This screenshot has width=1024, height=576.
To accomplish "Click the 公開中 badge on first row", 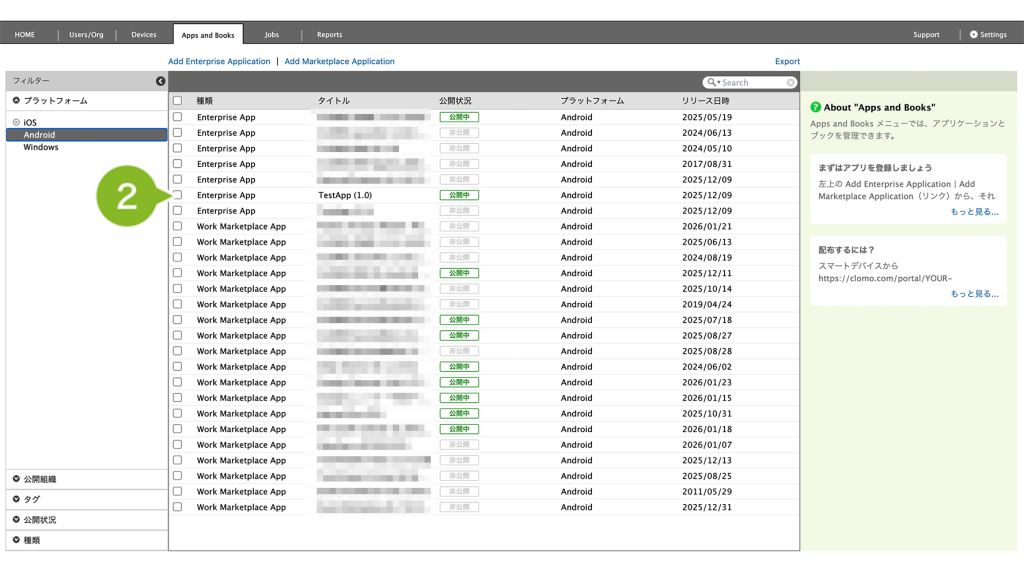I will click(x=459, y=117).
